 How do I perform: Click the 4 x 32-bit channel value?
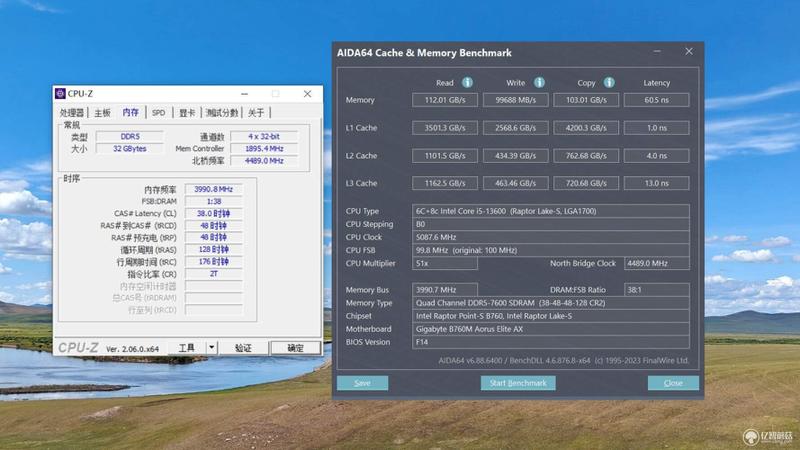click(264, 136)
